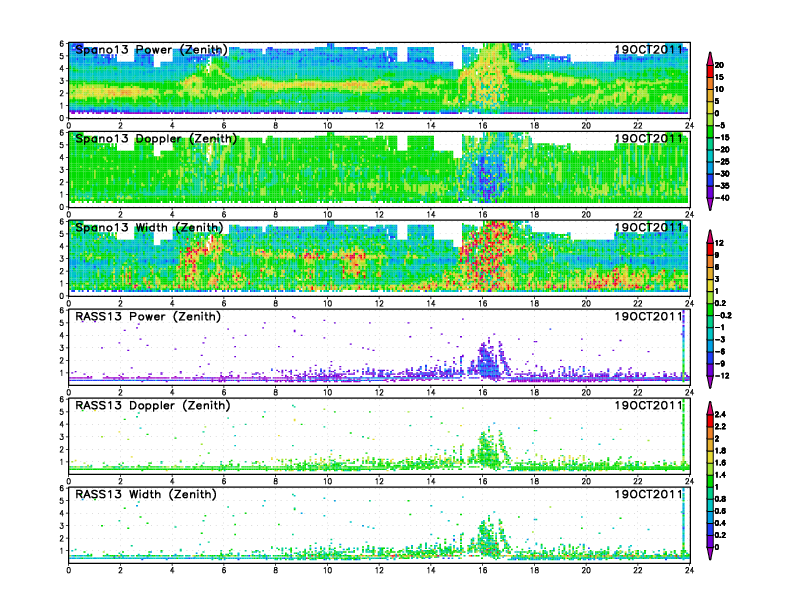The image size is (792, 612).
Task: Click the '12' label on the middle colorbar
Action: point(719,243)
